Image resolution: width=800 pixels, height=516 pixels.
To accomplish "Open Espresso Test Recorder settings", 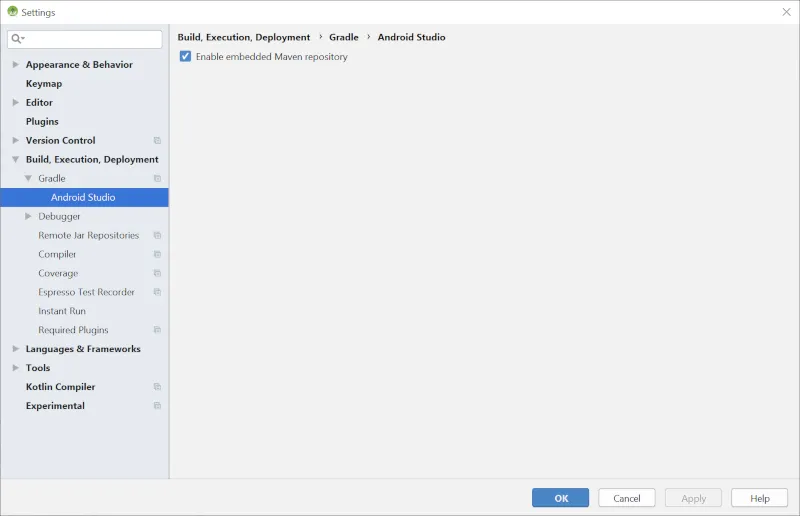I will click(x=86, y=292).
